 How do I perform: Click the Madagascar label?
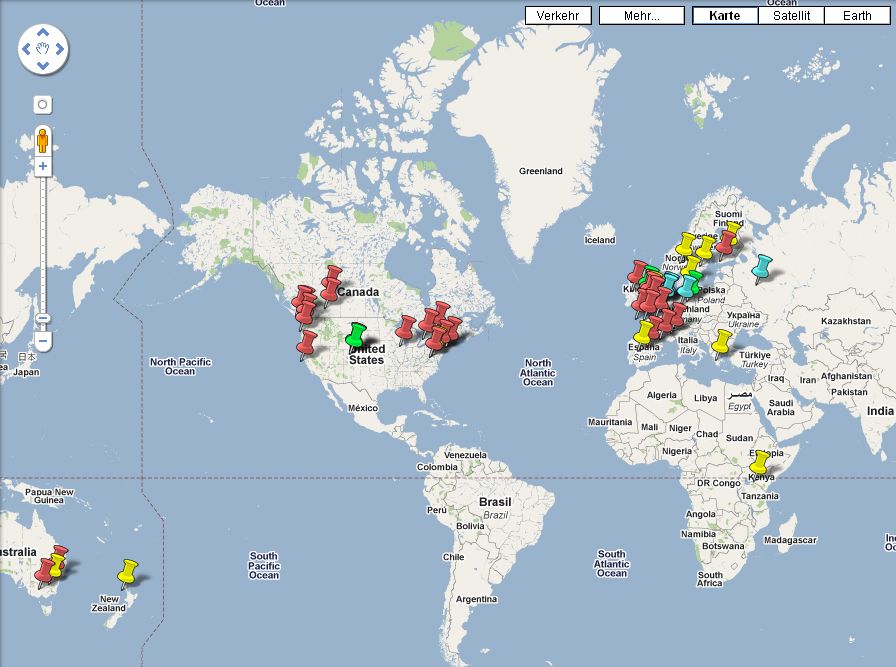click(790, 540)
